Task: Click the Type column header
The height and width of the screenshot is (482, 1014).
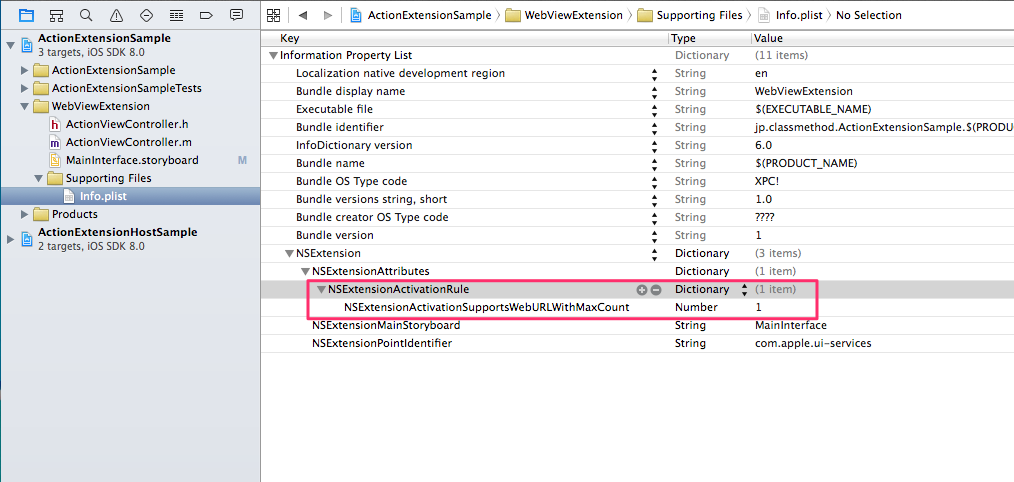Action: pos(684,38)
